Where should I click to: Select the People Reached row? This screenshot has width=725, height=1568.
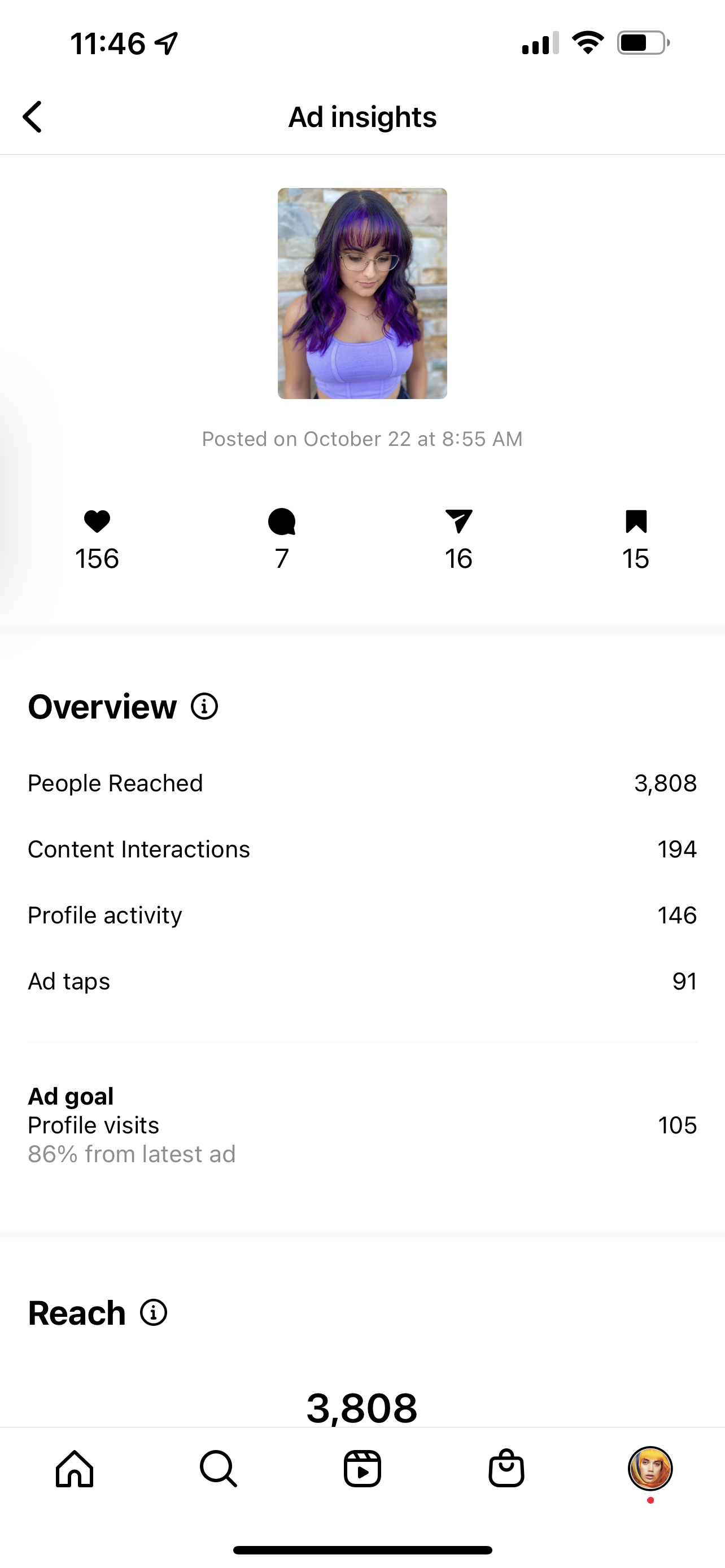coord(362,783)
